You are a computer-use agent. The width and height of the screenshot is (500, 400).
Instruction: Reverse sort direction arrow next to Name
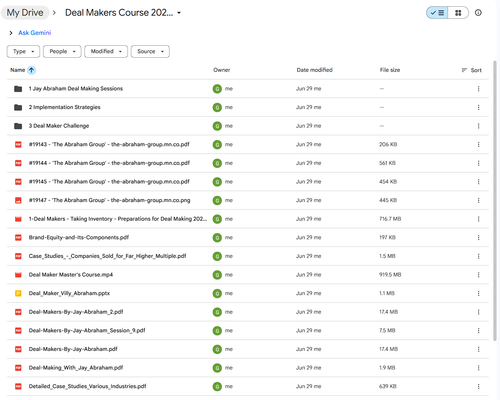click(31, 70)
